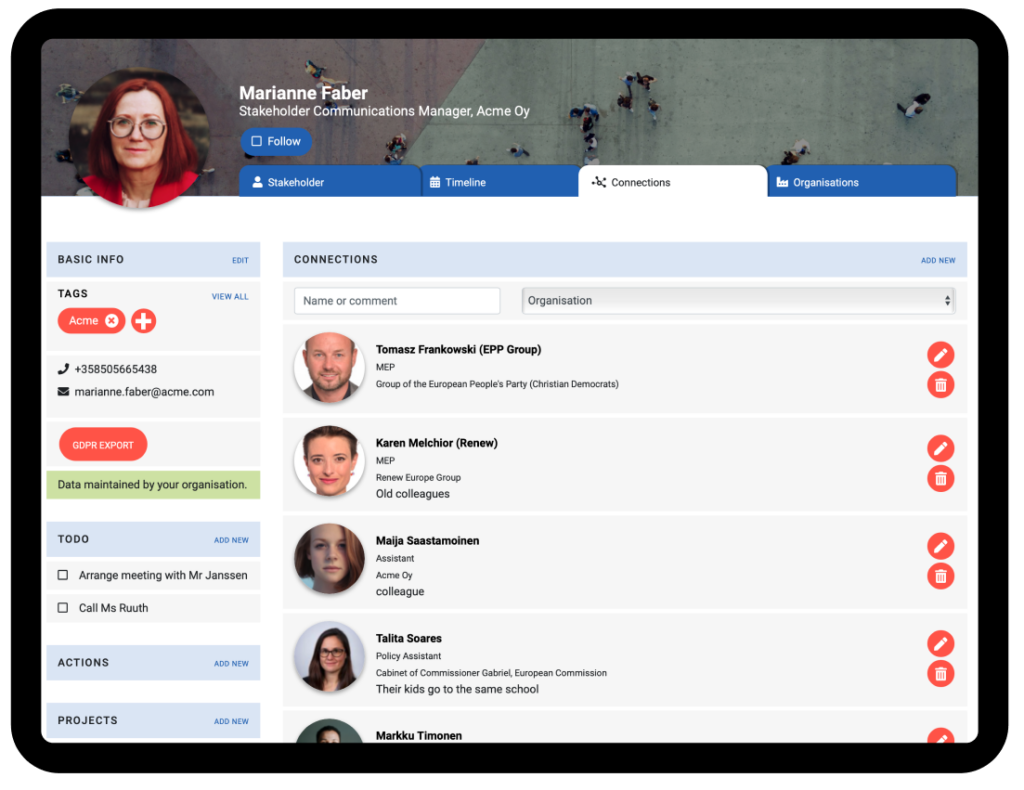This screenshot has width=1024, height=790.
Task: Click the email marianne.faber@acme.com
Action: [144, 392]
